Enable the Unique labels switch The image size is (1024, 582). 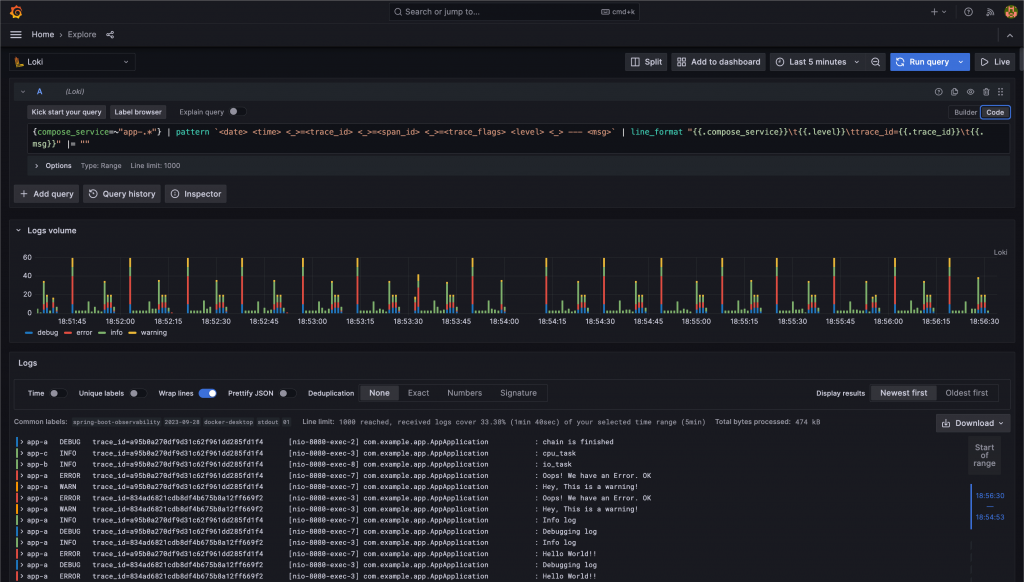pos(136,393)
